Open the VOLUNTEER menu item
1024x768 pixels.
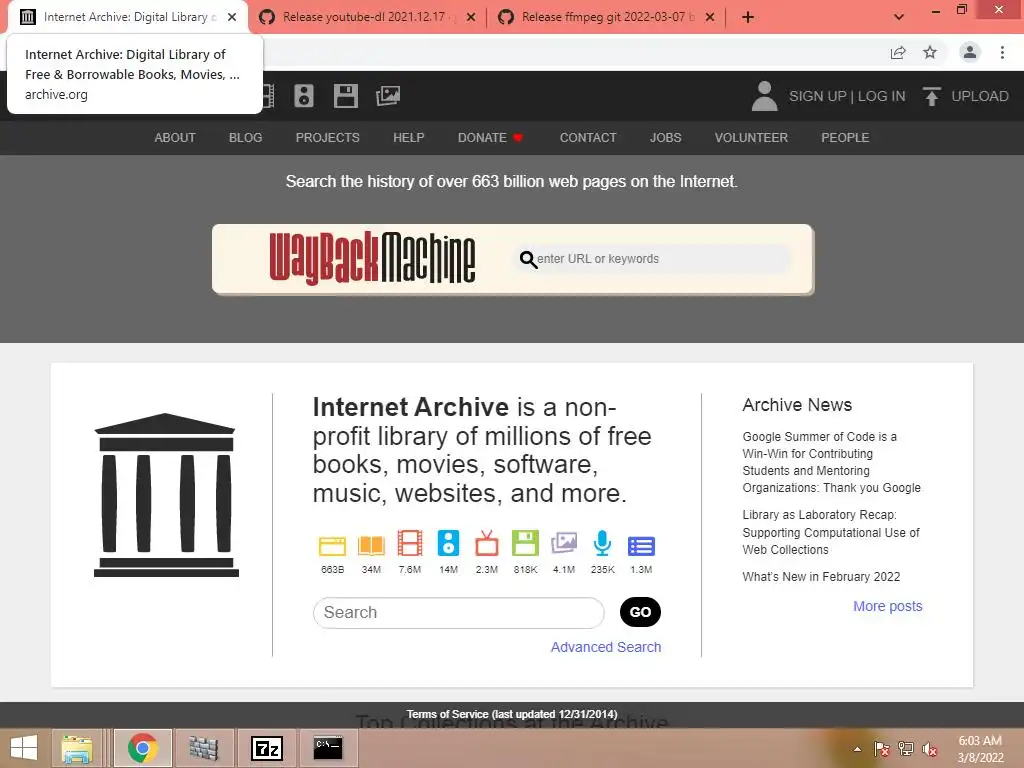pos(751,138)
